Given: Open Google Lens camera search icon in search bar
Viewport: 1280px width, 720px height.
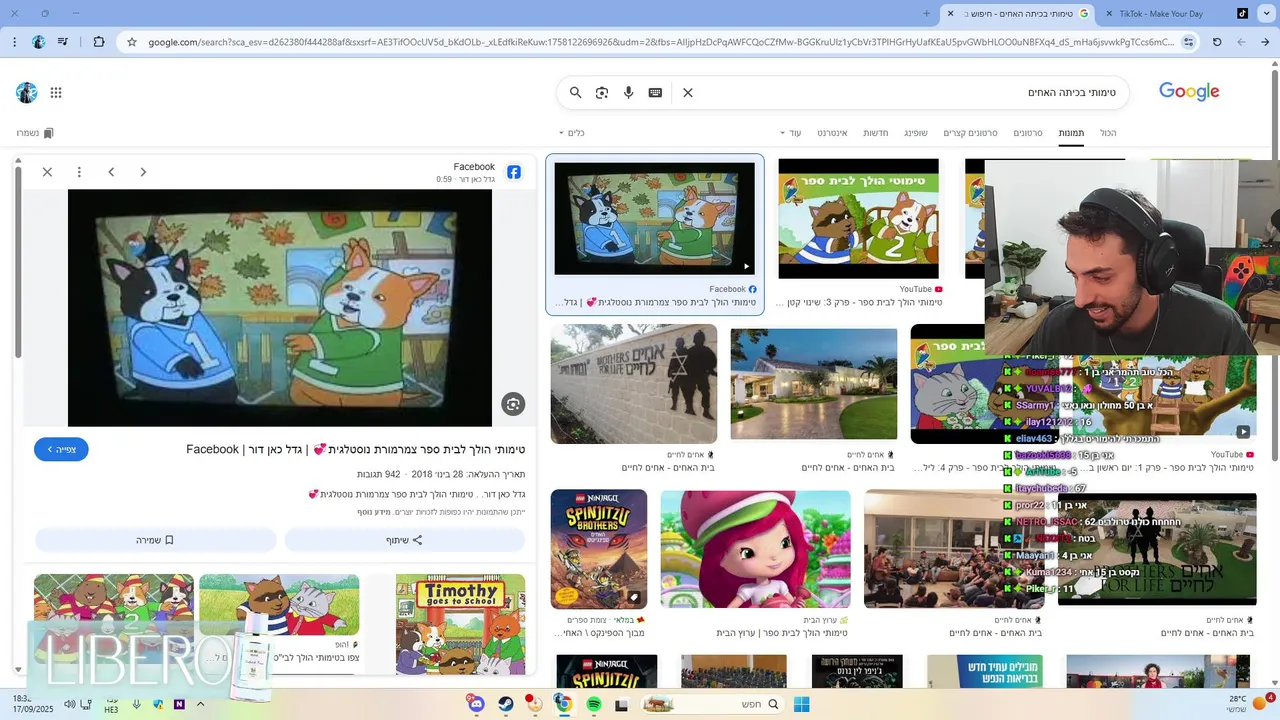Looking at the screenshot, I should pyautogui.click(x=602, y=92).
